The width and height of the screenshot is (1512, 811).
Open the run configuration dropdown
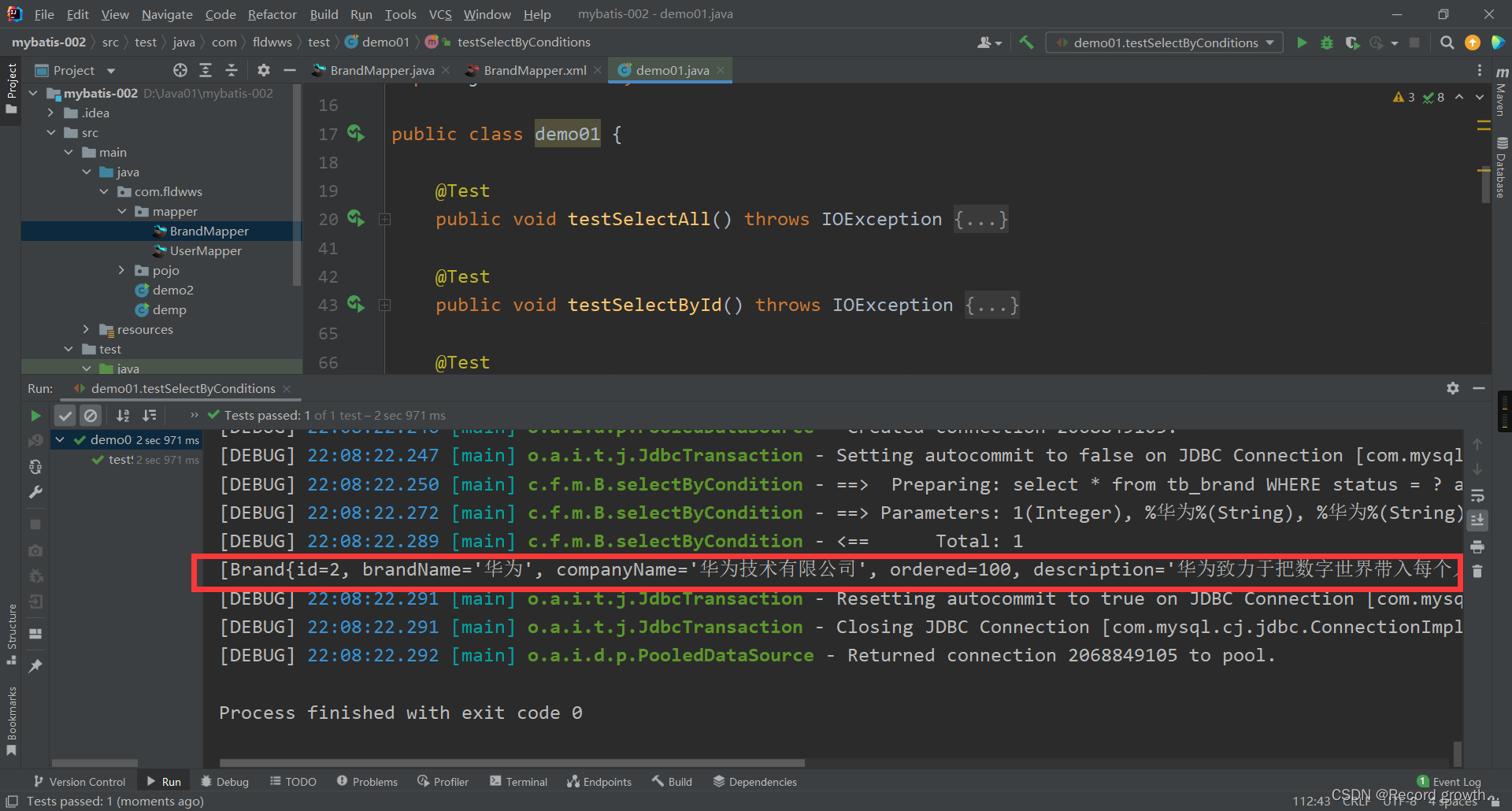[x=1164, y=43]
